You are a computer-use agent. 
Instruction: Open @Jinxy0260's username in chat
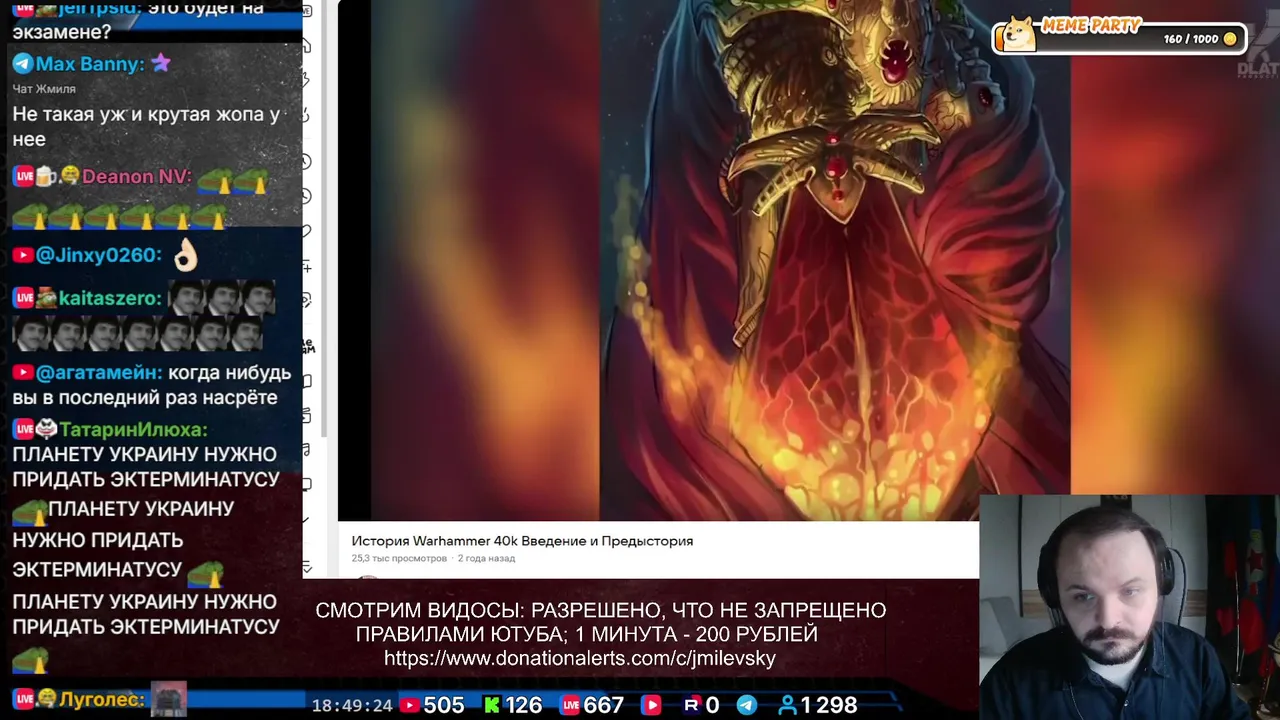98,255
